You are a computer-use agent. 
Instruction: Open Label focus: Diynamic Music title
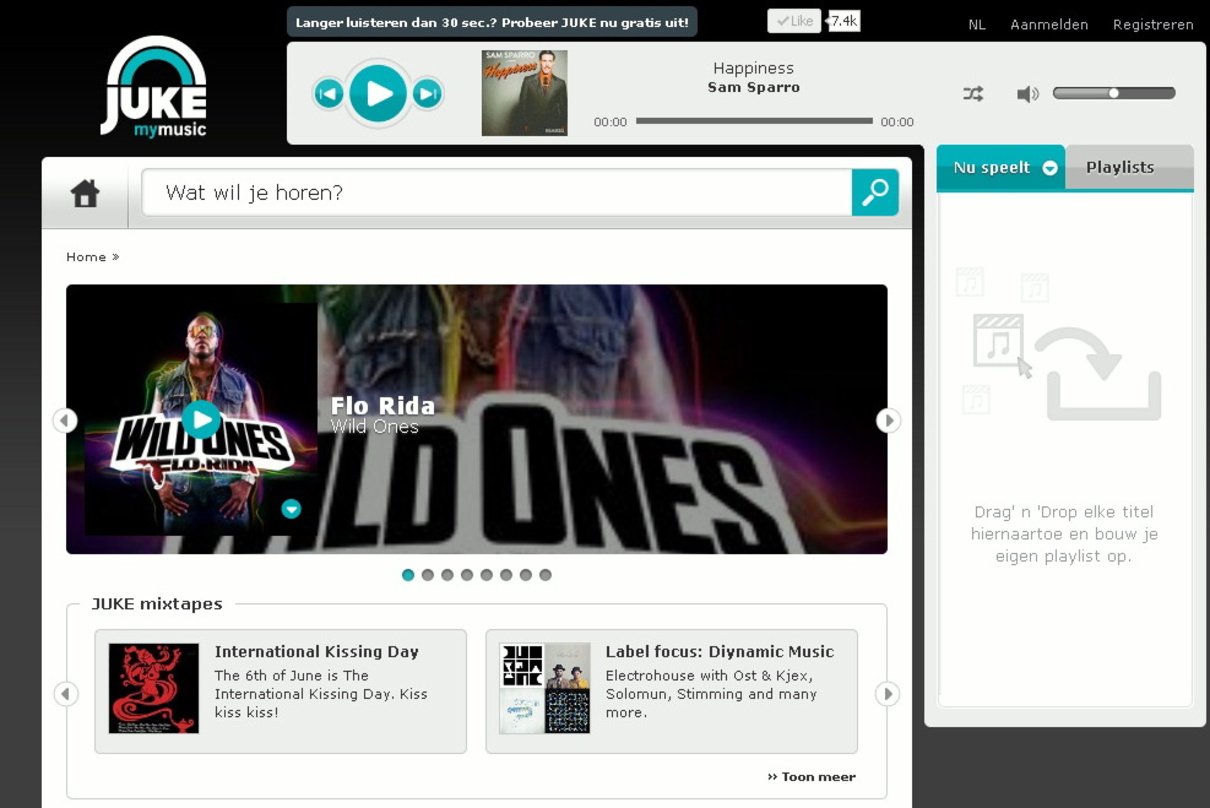click(720, 652)
